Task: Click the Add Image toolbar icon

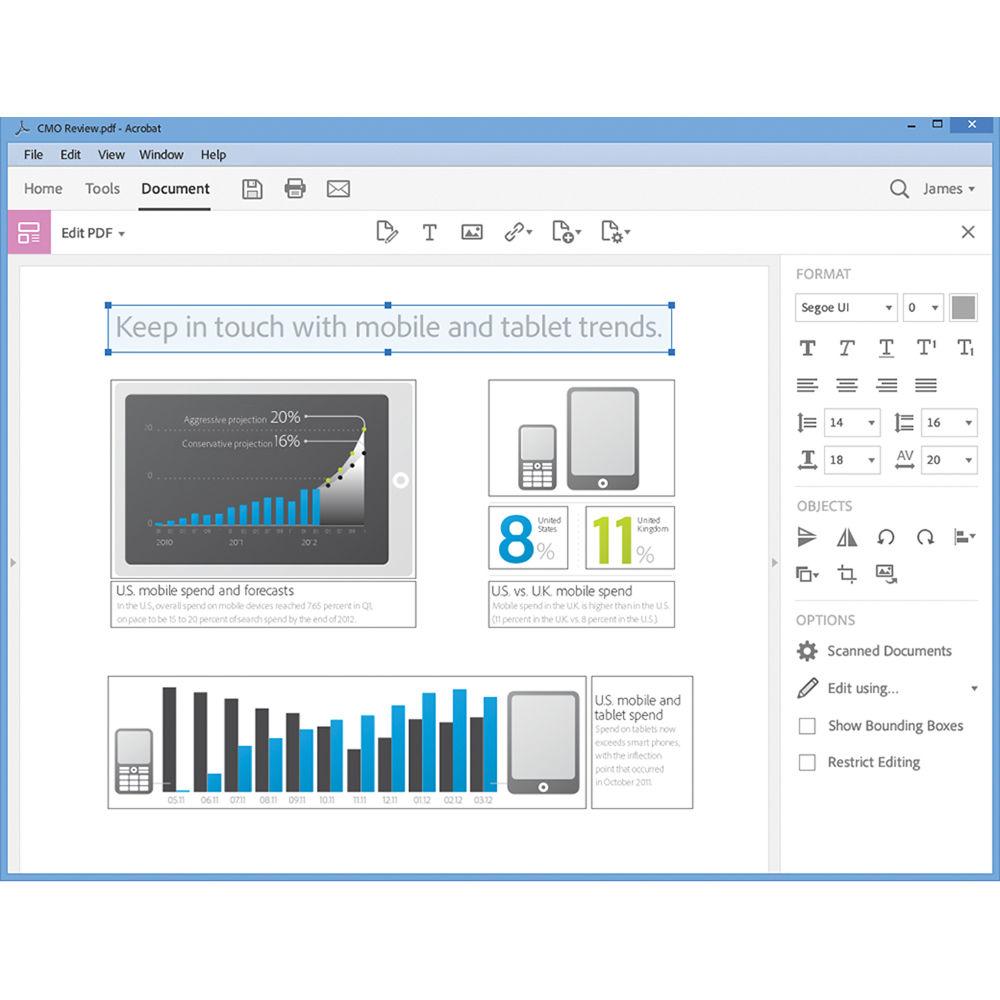Action: pyautogui.click(x=471, y=232)
